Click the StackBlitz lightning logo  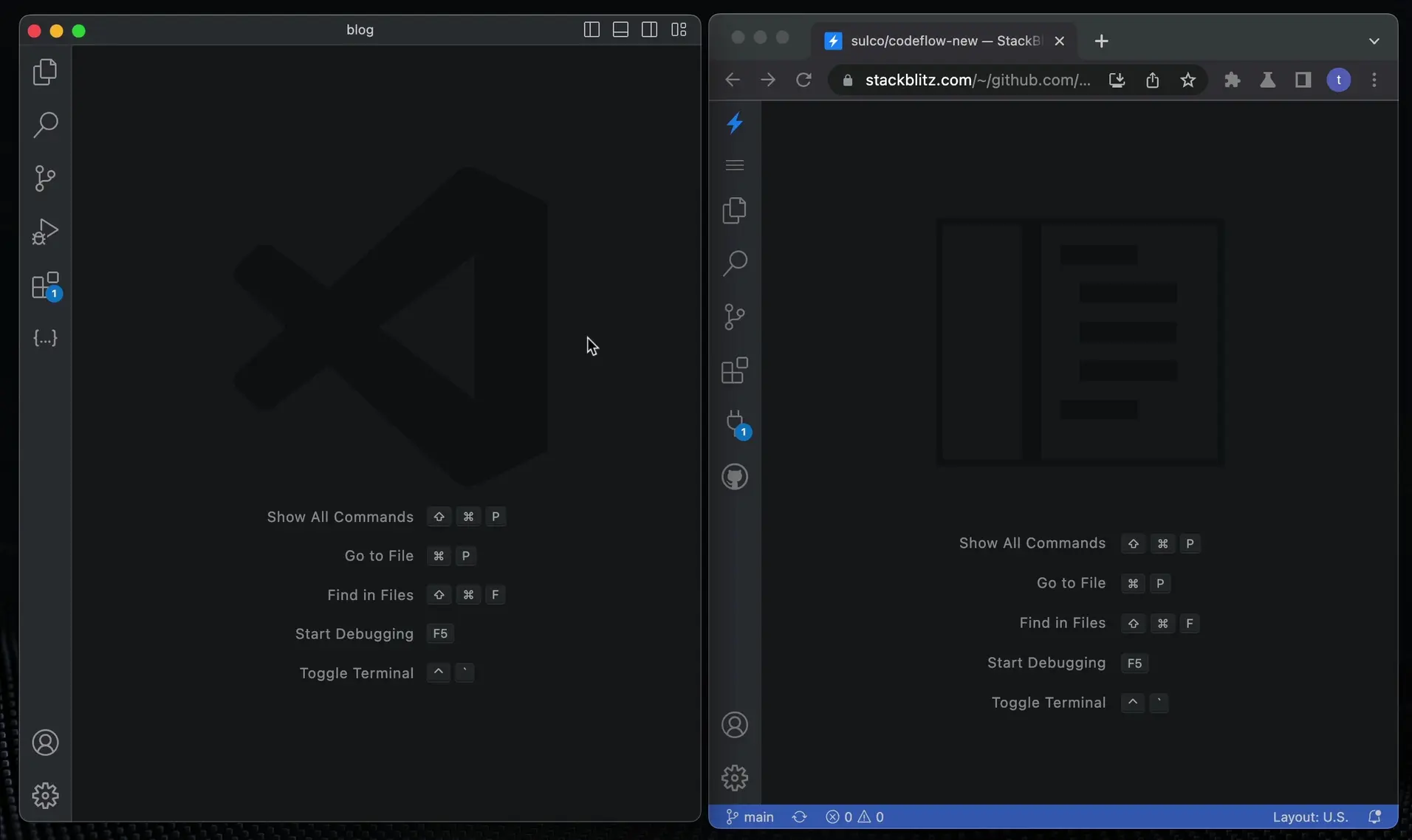(x=736, y=123)
